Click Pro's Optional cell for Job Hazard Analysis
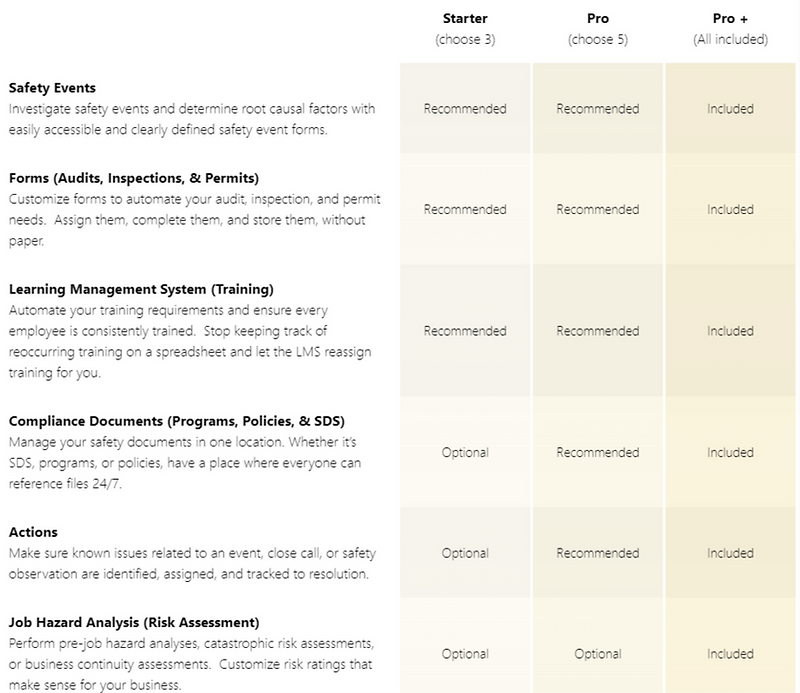This screenshot has height=693, width=800. (x=598, y=654)
